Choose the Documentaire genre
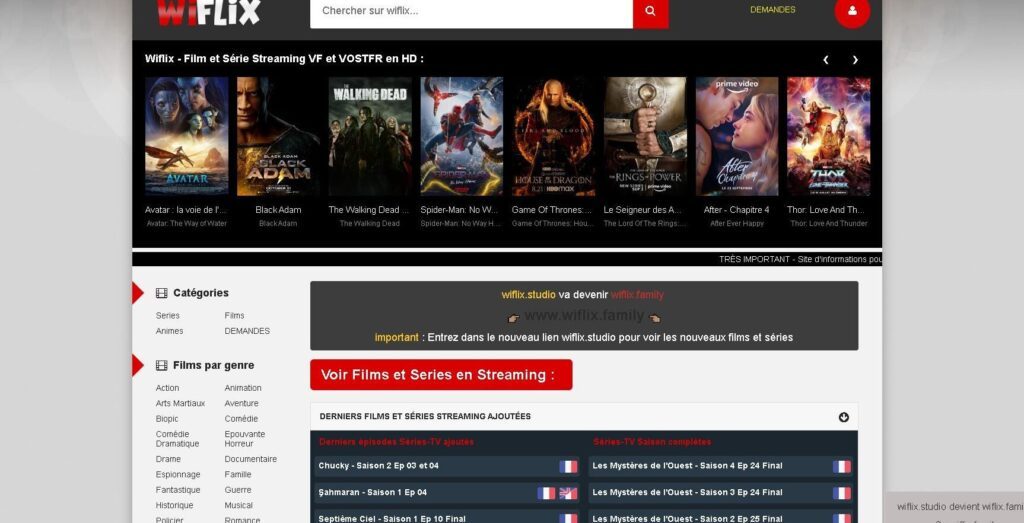Viewport: 1024px width, 523px height. pyautogui.click(x=251, y=459)
